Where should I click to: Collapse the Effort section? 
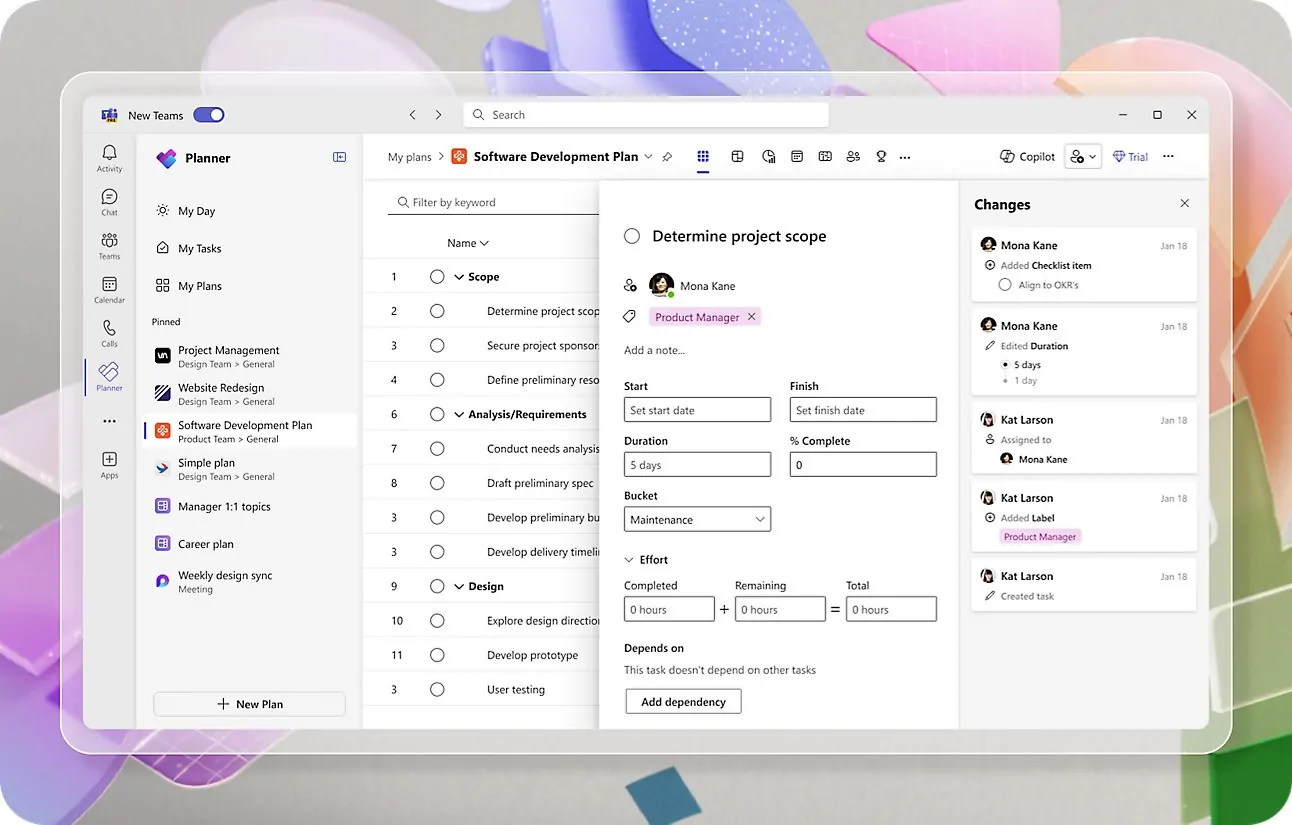point(630,560)
